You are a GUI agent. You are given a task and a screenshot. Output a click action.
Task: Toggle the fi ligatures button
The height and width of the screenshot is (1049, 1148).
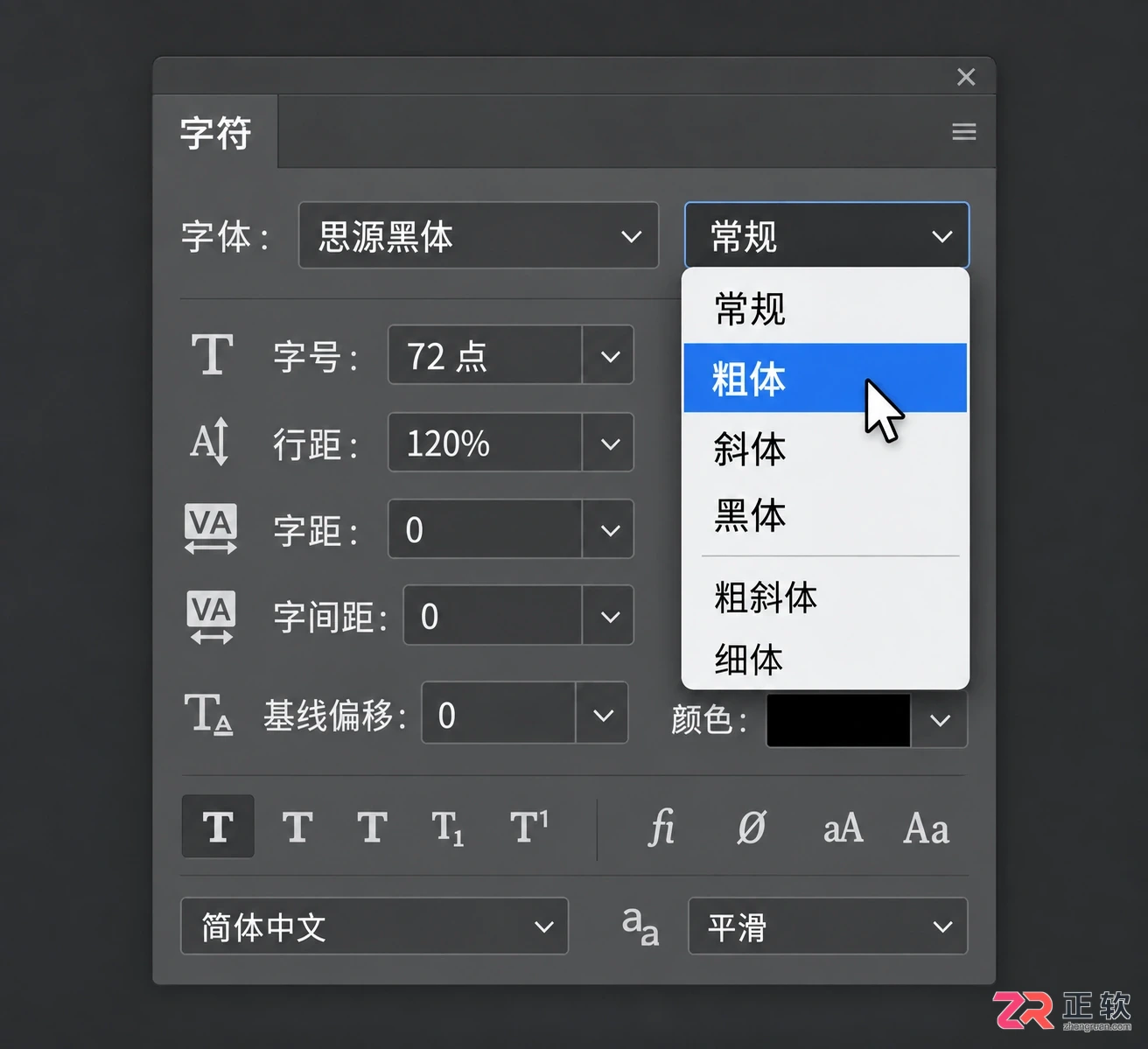(x=661, y=827)
